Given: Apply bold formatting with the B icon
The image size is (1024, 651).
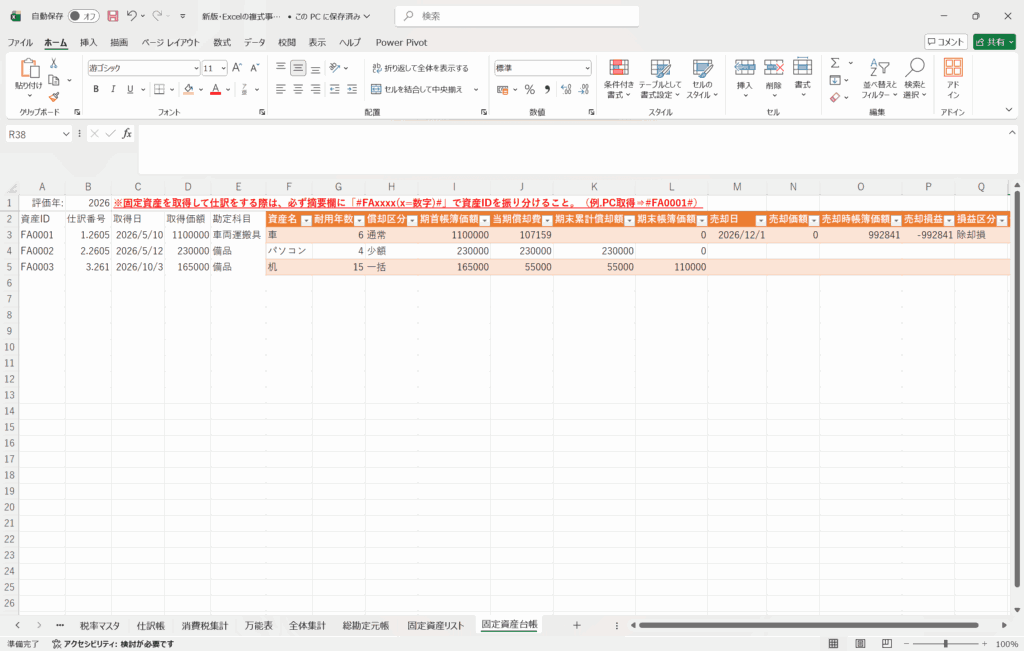Looking at the screenshot, I should 97,89.
